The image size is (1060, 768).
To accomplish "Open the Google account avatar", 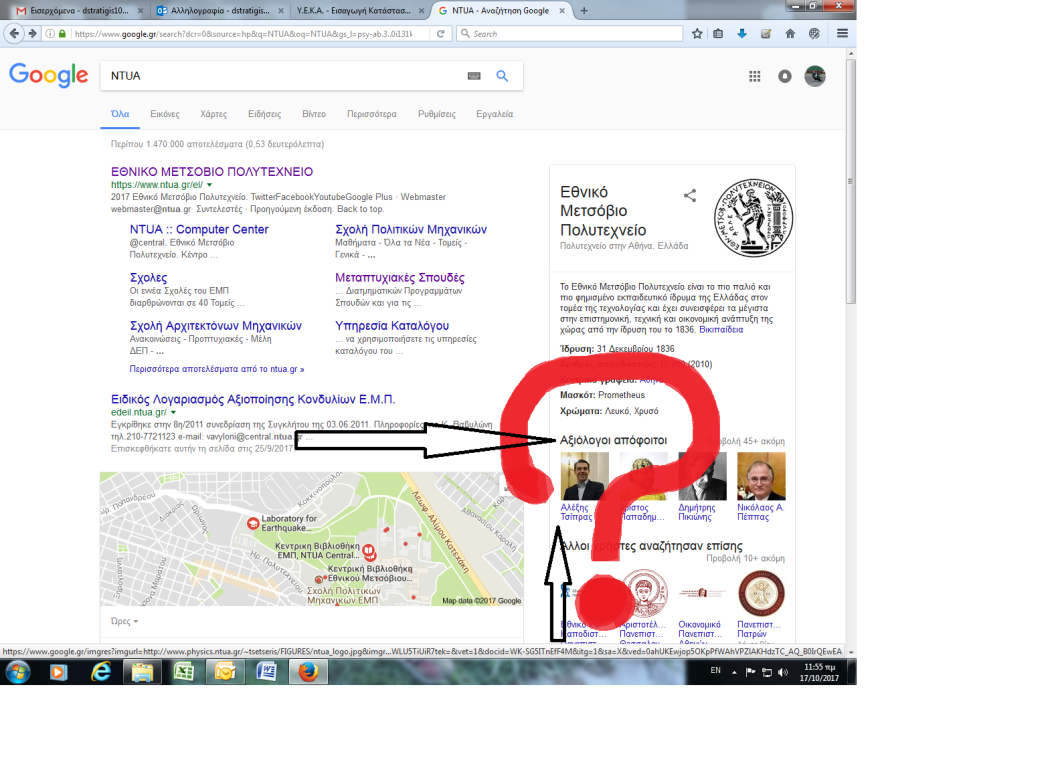I will 815,76.
